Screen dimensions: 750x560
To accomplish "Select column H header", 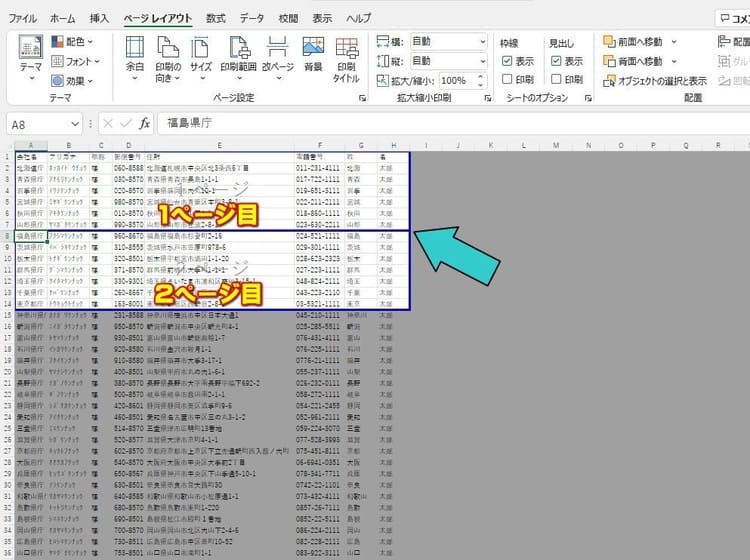I will (393, 145).
